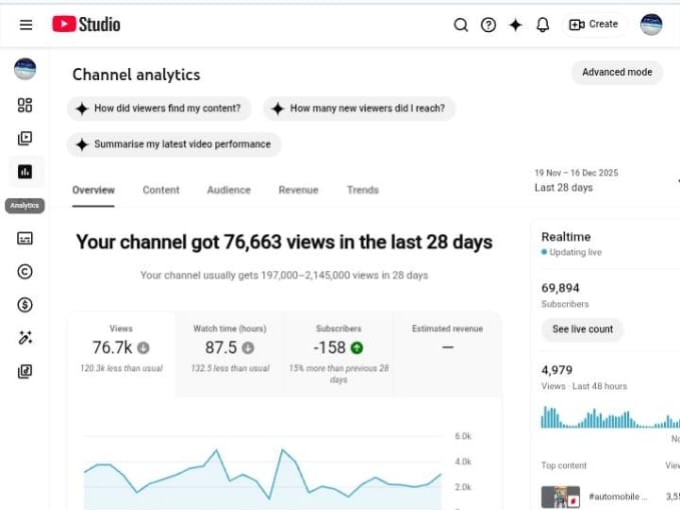Open the Earn dollar sidebar icon

coord(25,304)
